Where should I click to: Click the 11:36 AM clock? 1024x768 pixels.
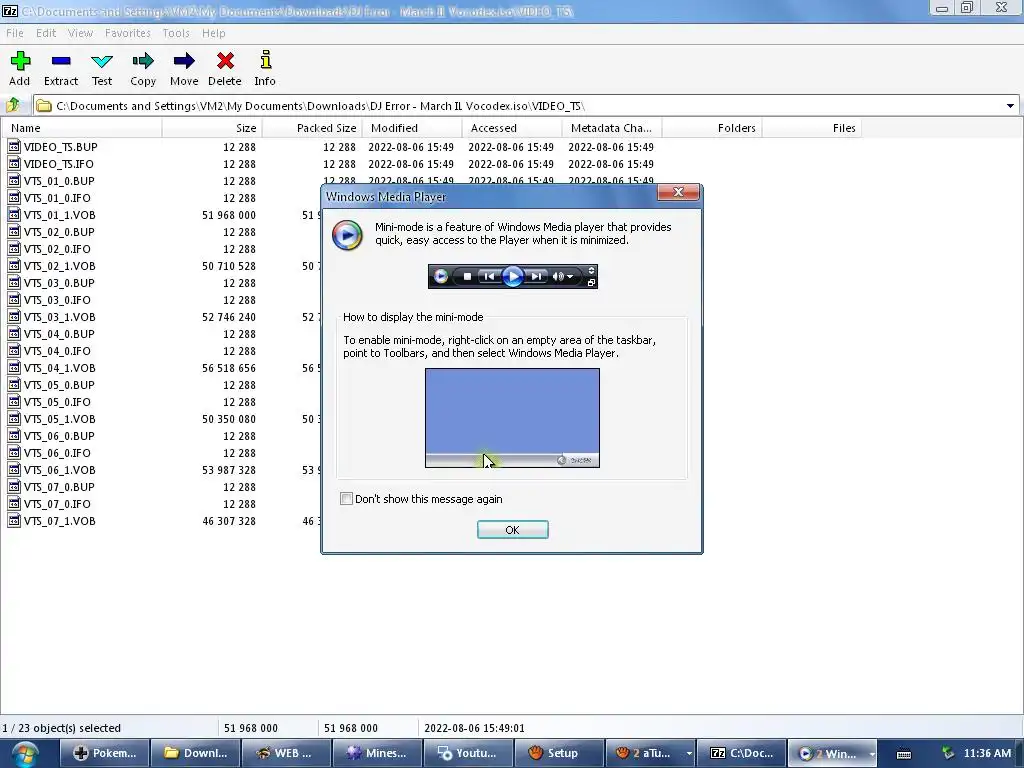(x=987, y=754)
